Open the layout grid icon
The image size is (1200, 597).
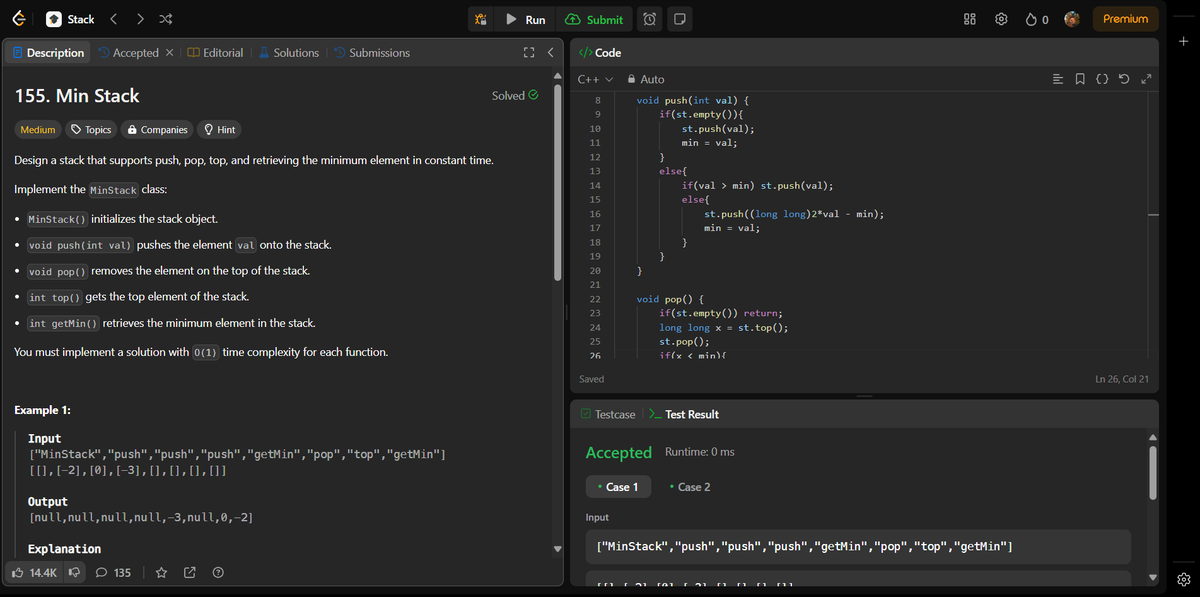pyautogui.click(x=969, y=19)
